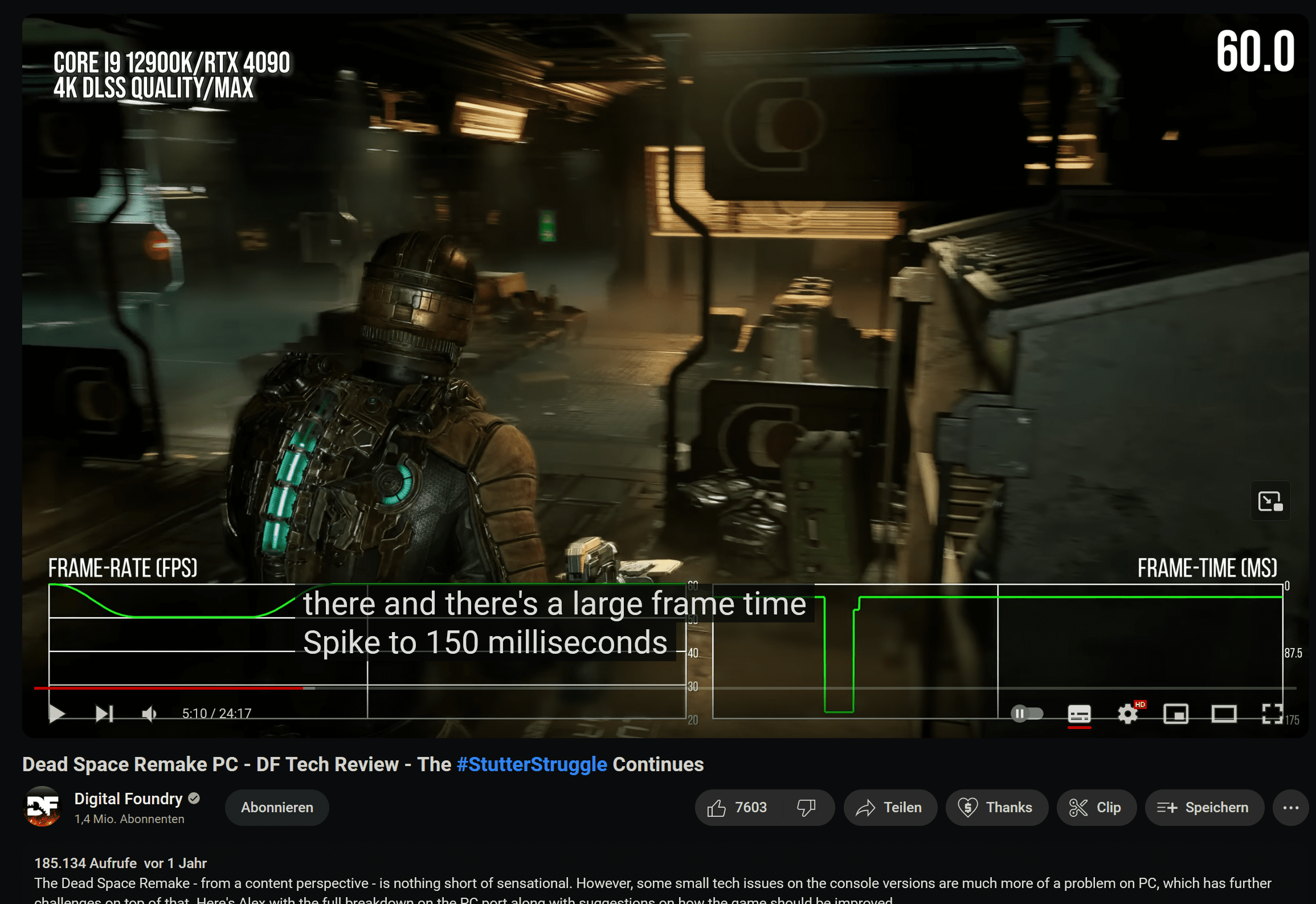Turn off the autoplay switch
The image size is (1316, 904).
pyautogui.click(x=1027, y=712)
